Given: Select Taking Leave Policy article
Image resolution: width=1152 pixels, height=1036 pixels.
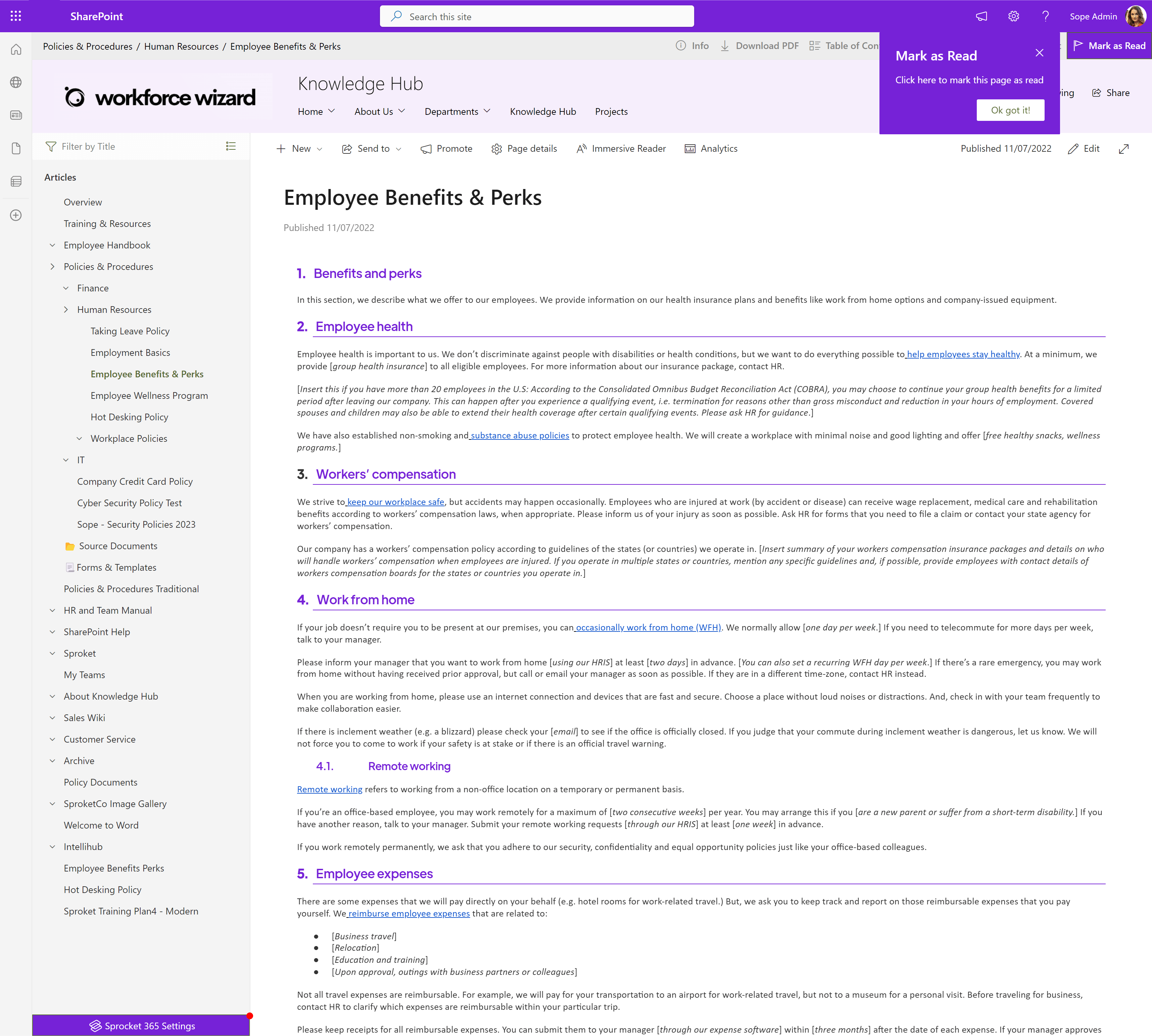Looking at the screenshot, I should [130, 331].
